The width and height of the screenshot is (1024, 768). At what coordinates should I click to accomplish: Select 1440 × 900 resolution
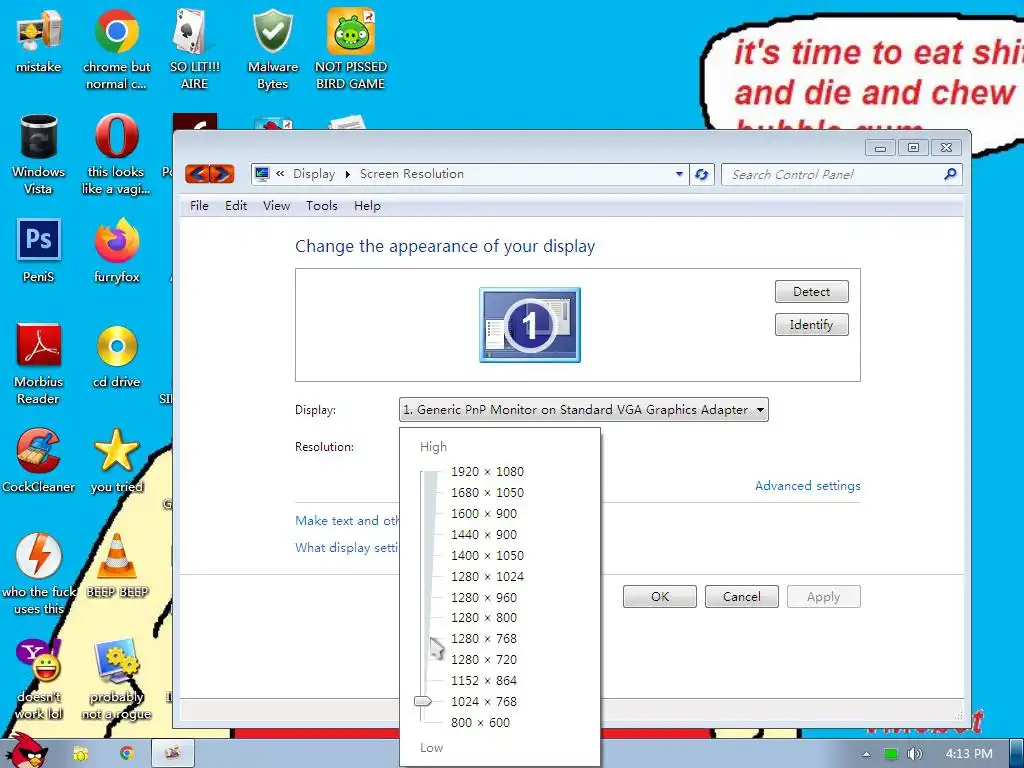483,534
